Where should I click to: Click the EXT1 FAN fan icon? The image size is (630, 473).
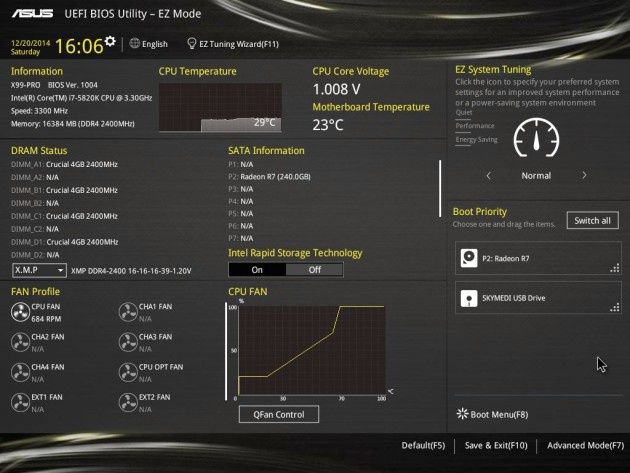click(20, 403)
